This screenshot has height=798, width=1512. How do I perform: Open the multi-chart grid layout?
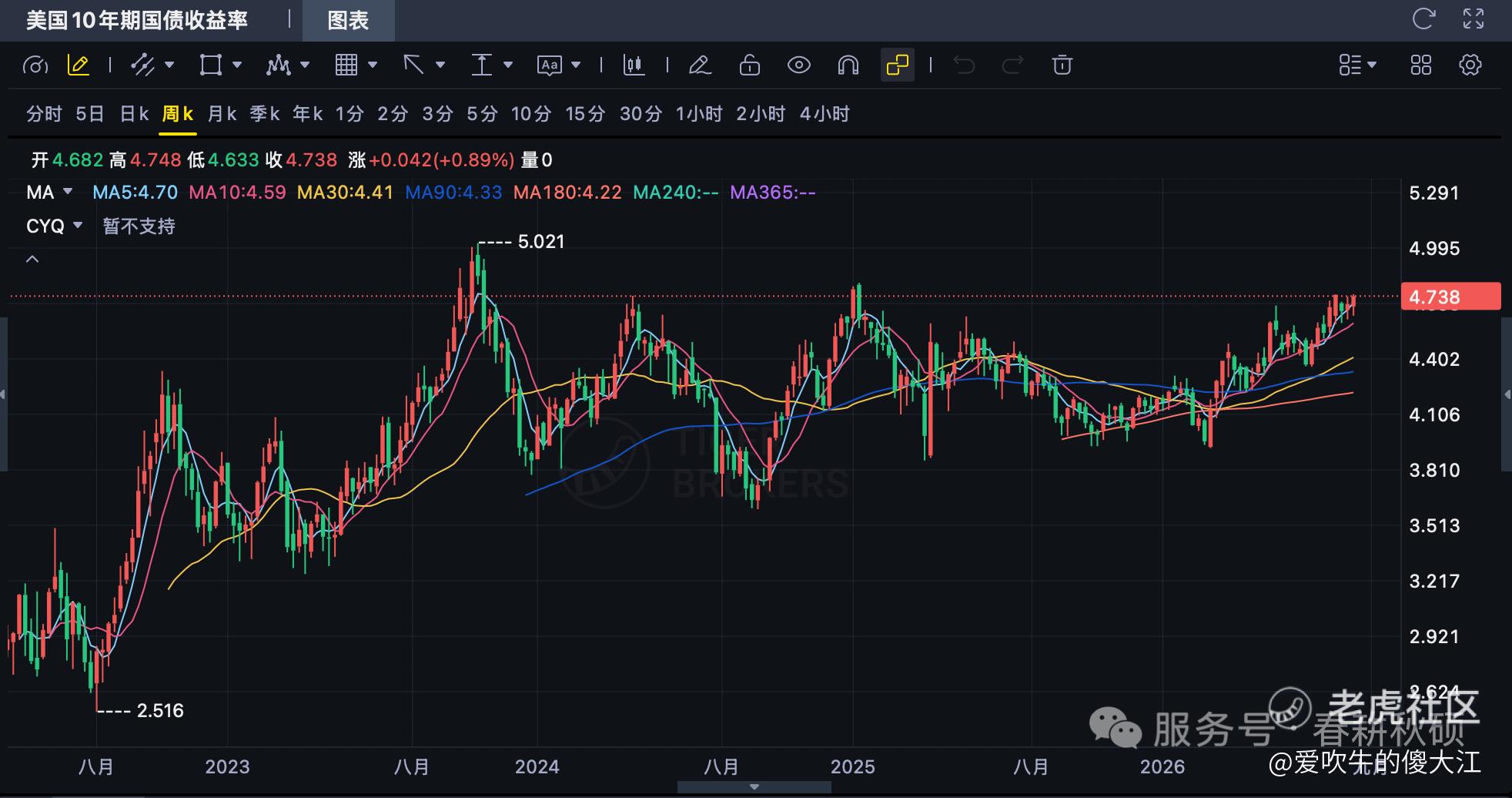tap(1421, 65)
